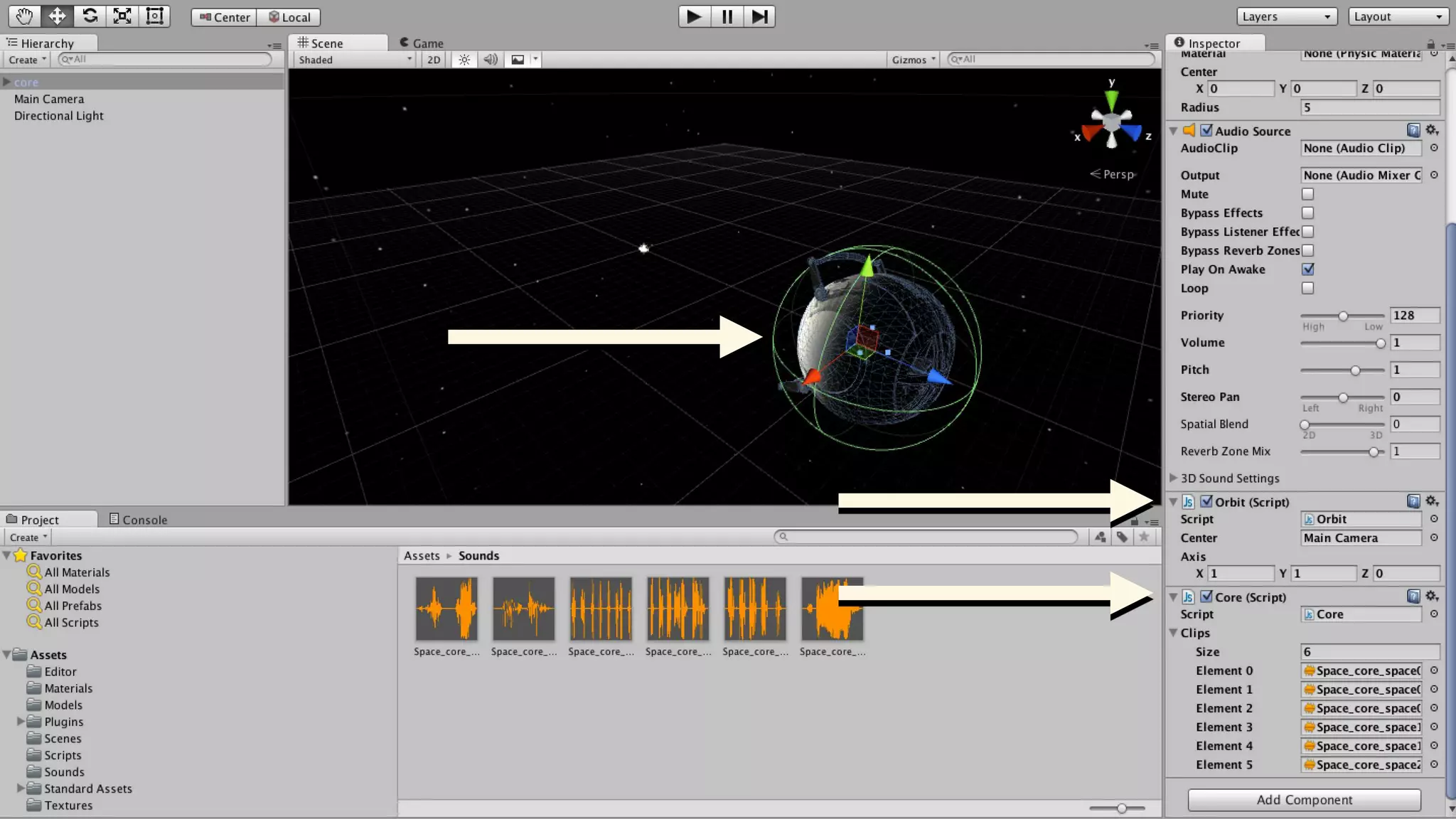Select the Rotate tool
Viewport: 1456px width, 819px height.
tap(90, 16)
